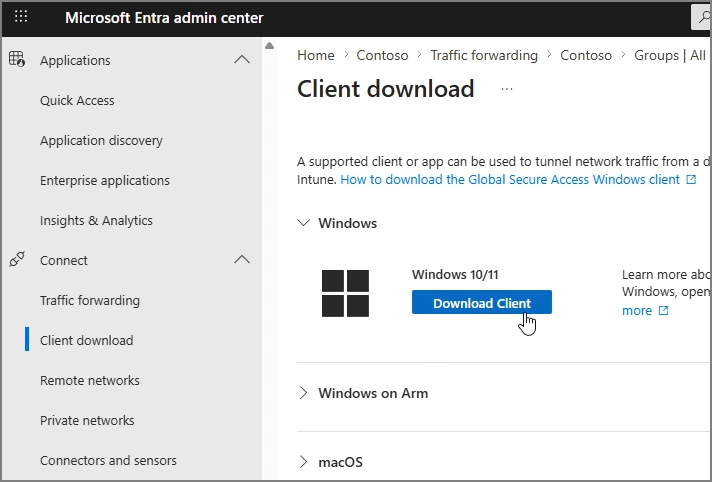Collapse the Applications section chevron
Screen dimensions: 712x482
tap(242, 60)
